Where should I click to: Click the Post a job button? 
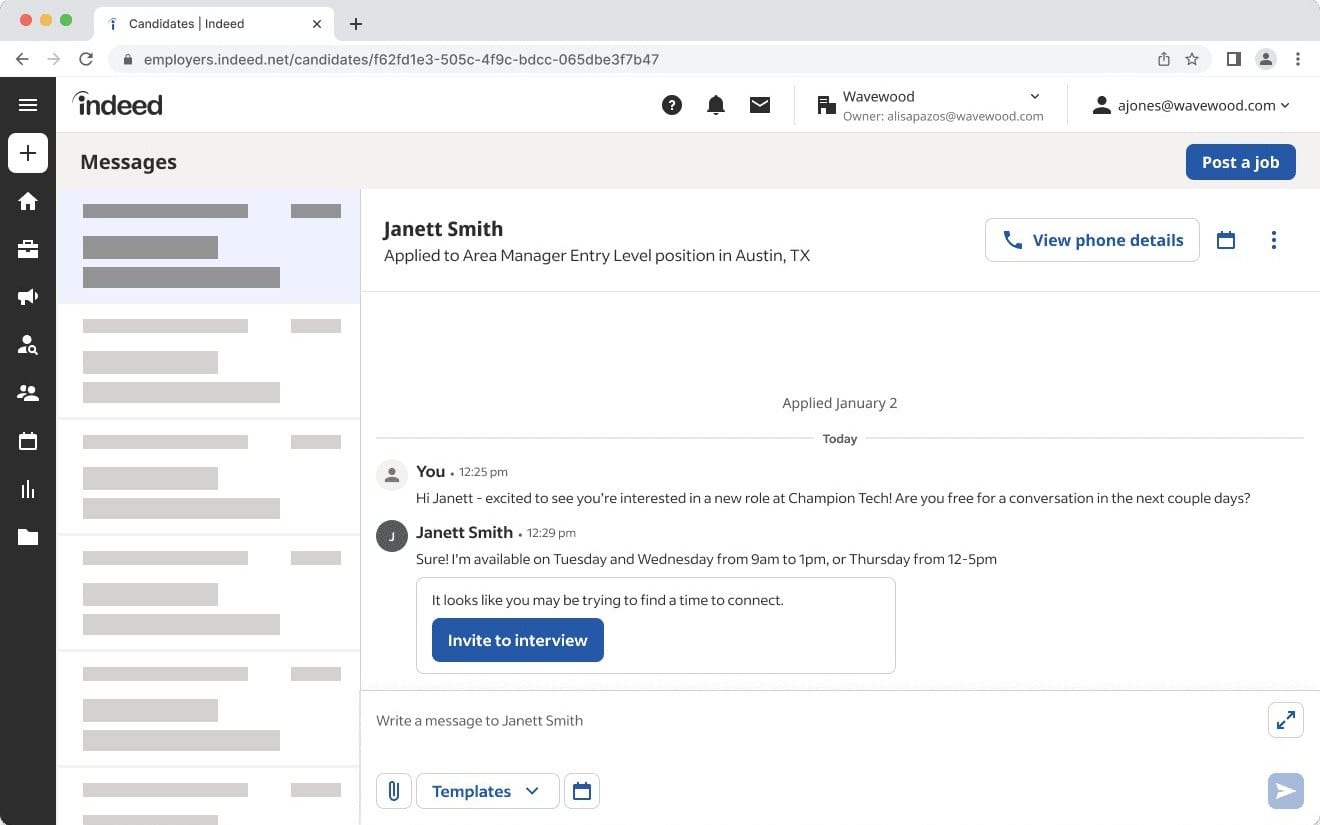point(1241,162)
